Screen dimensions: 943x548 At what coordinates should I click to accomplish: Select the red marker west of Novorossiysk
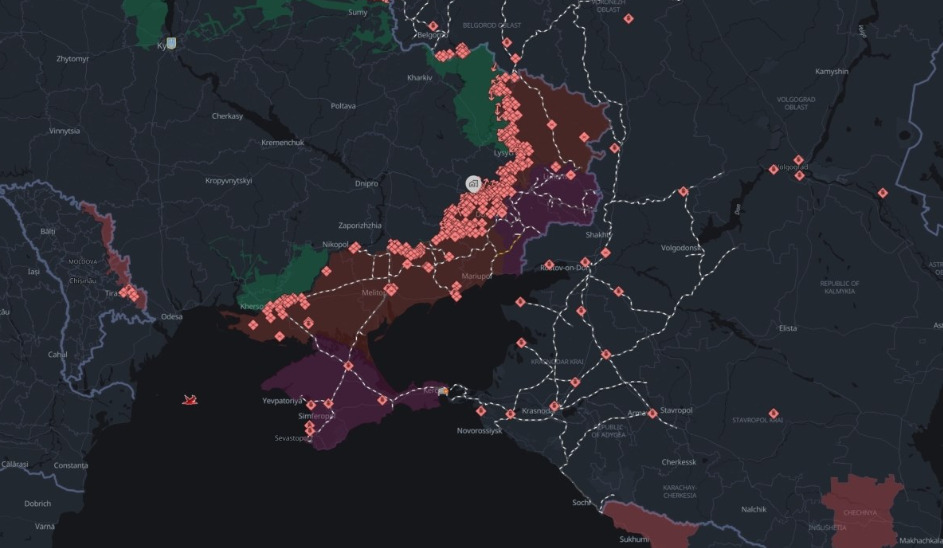(479, 410)
